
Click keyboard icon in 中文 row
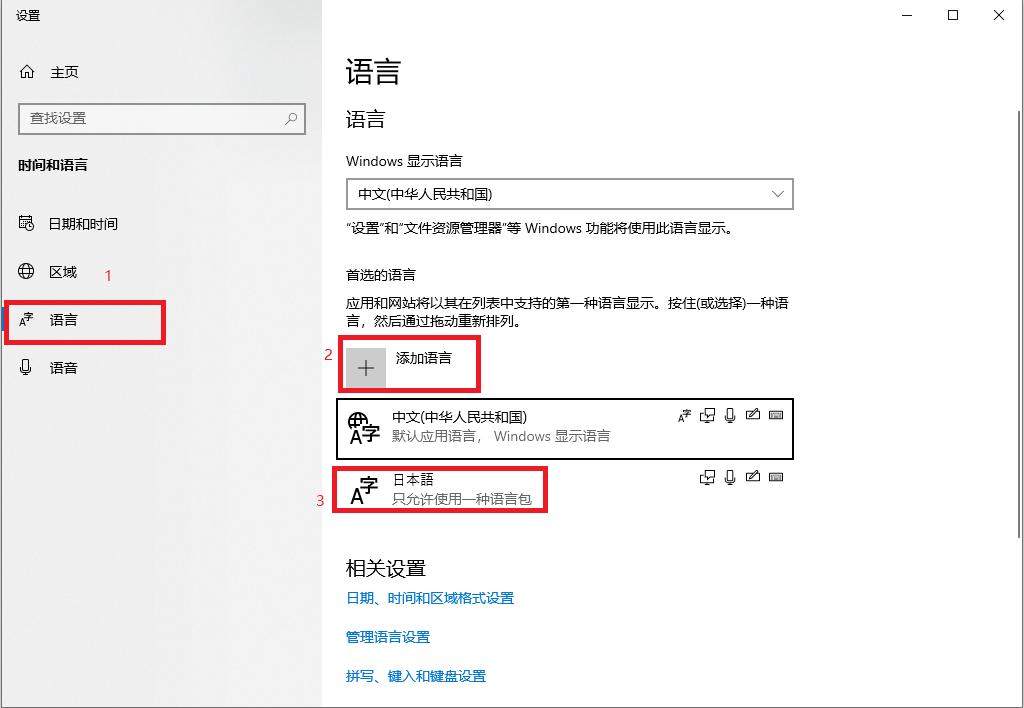pos(776,415)
